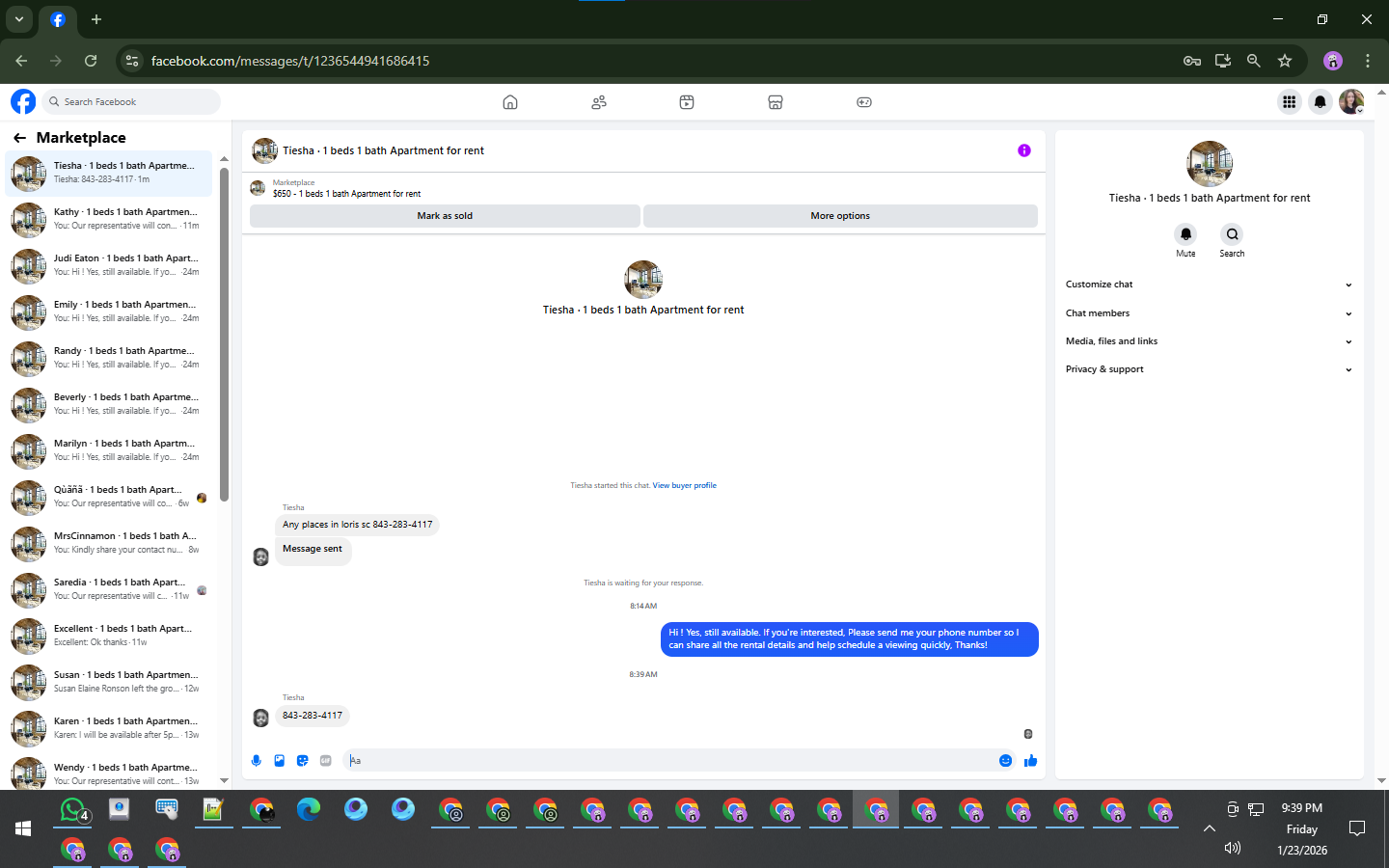Click the conversation list scroll-down arrow
Image resolution: width=1389 pixels, height=868 pixels.
point(224,780)
